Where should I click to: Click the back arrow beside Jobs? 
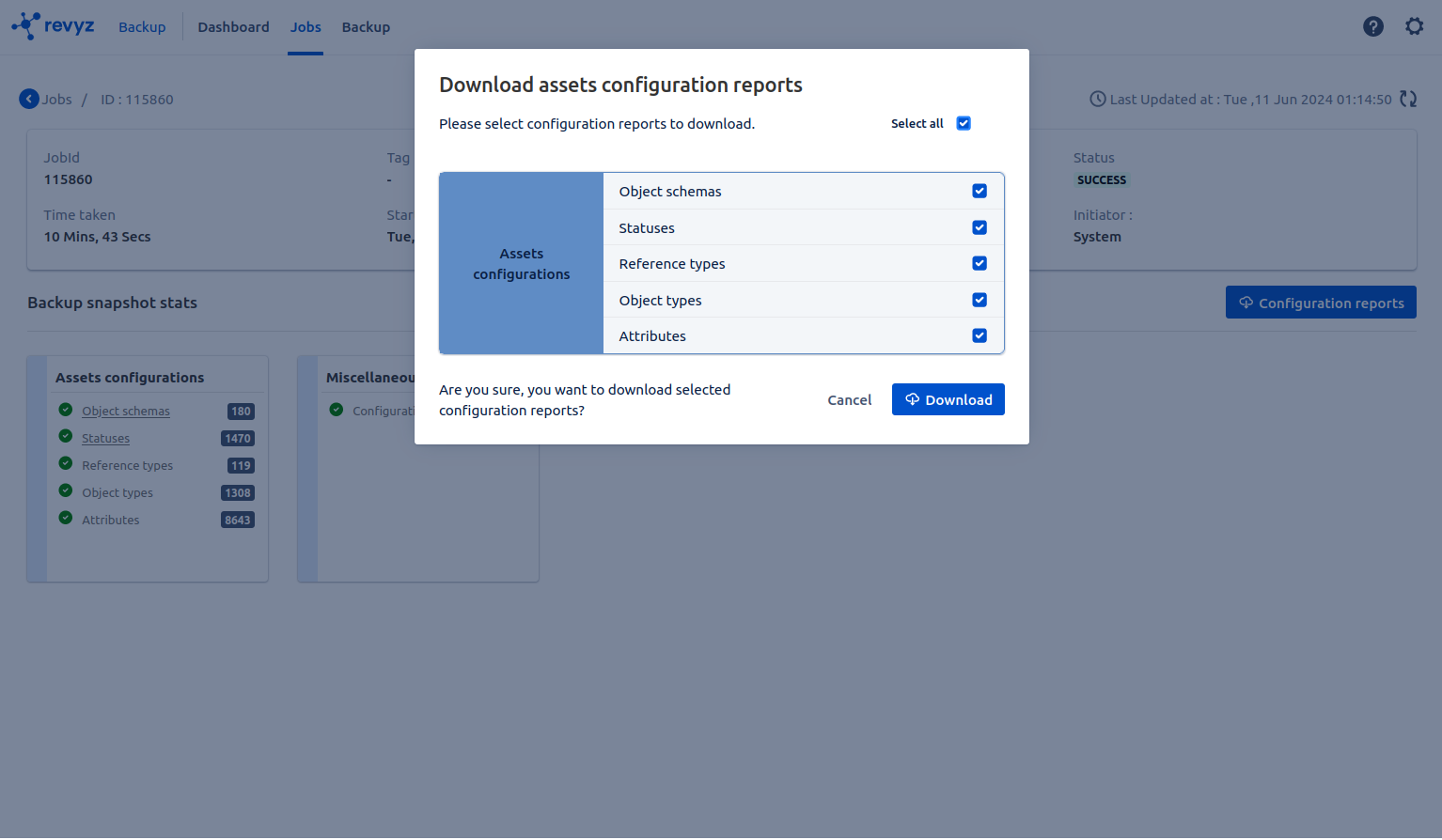click(x=29, y=99)
